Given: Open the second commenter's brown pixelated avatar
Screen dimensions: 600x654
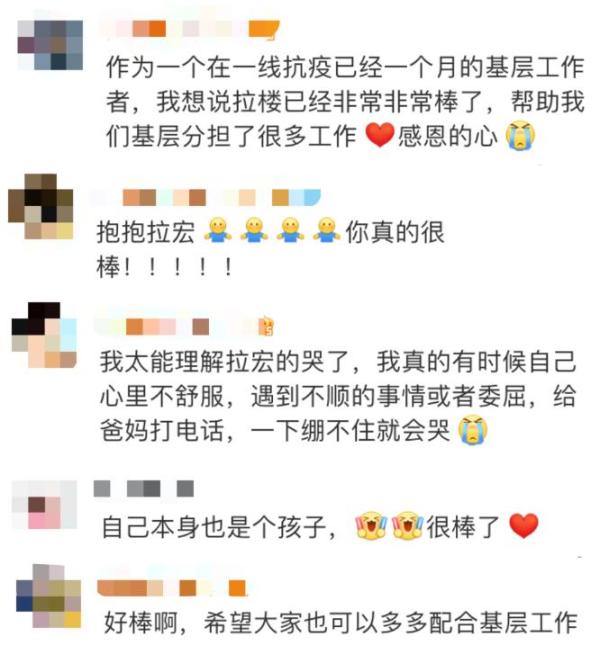Looking at the screenshot, I should 41,206.
